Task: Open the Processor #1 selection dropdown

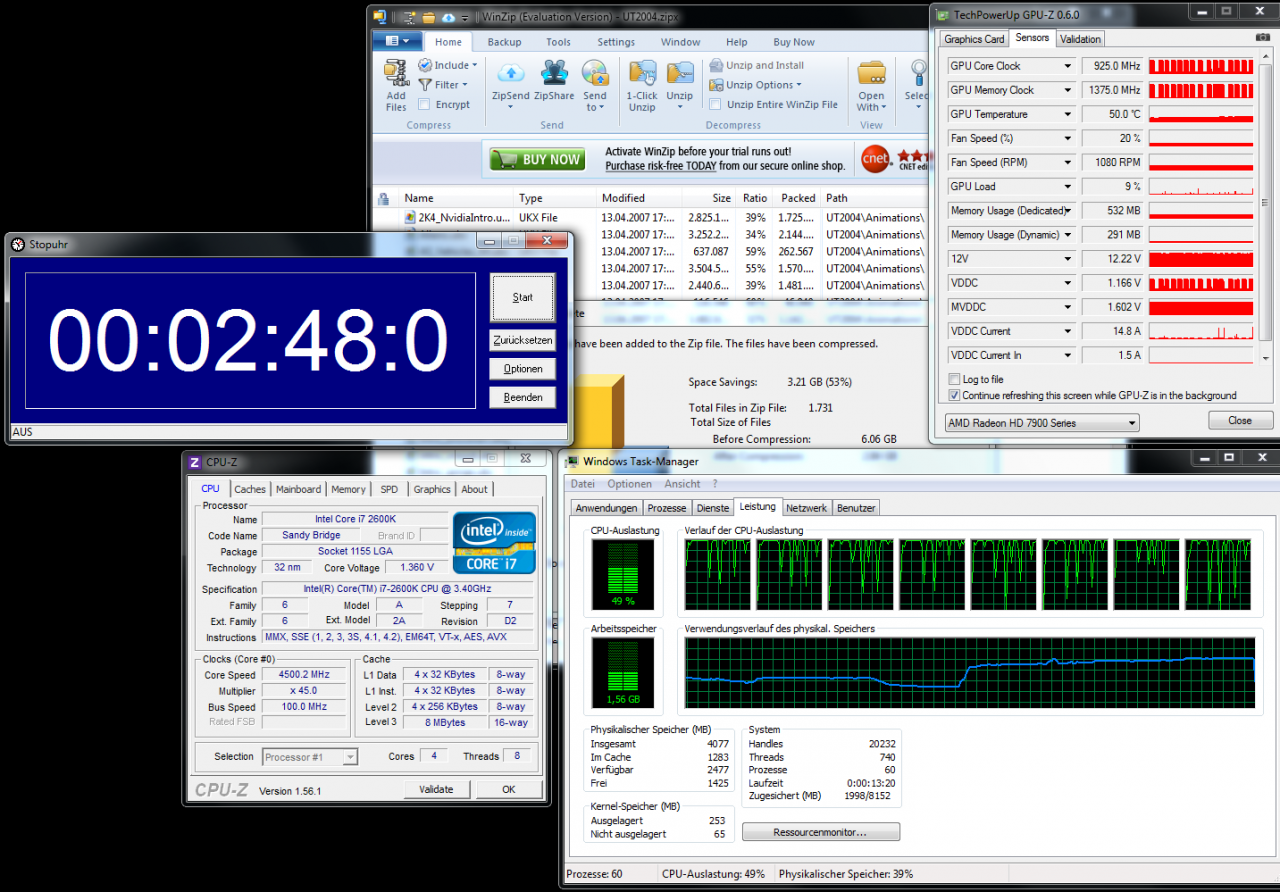Action: click(x=310, y=757)
